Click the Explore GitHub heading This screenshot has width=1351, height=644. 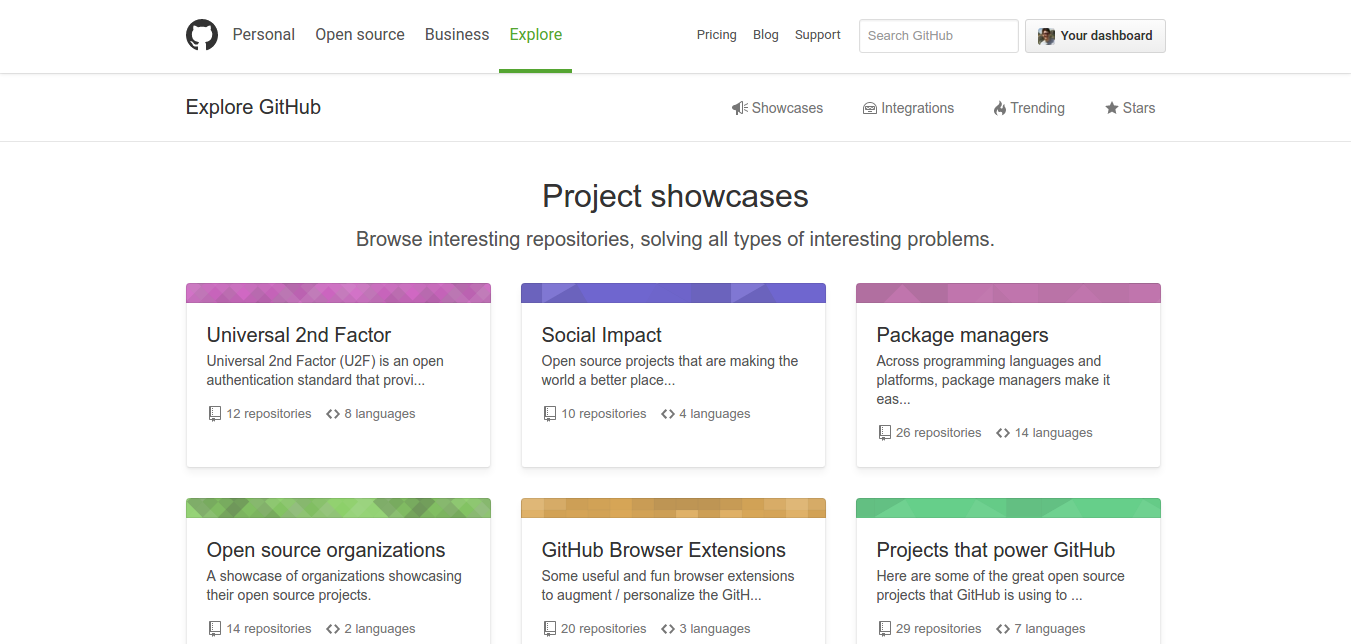point(253,107)
